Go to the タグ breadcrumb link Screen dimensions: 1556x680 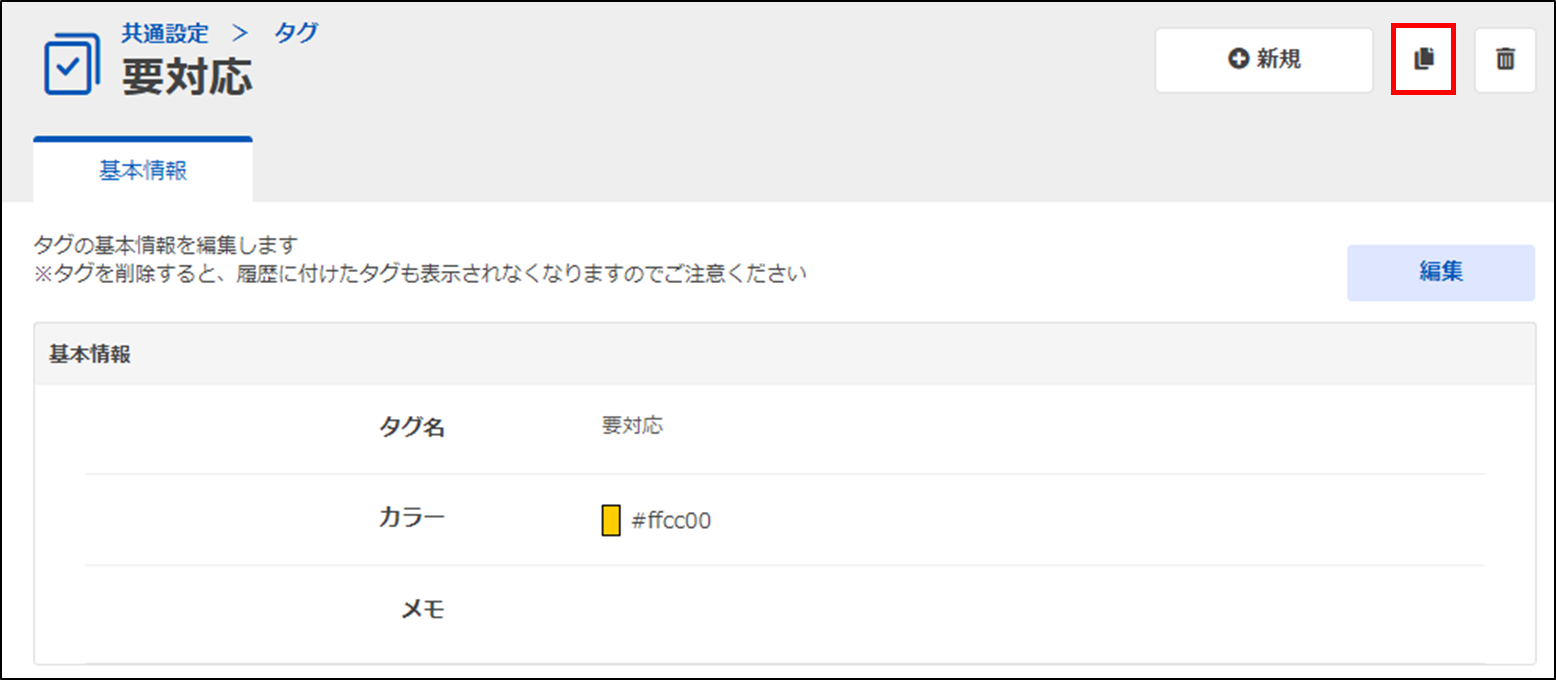point(296,32)
